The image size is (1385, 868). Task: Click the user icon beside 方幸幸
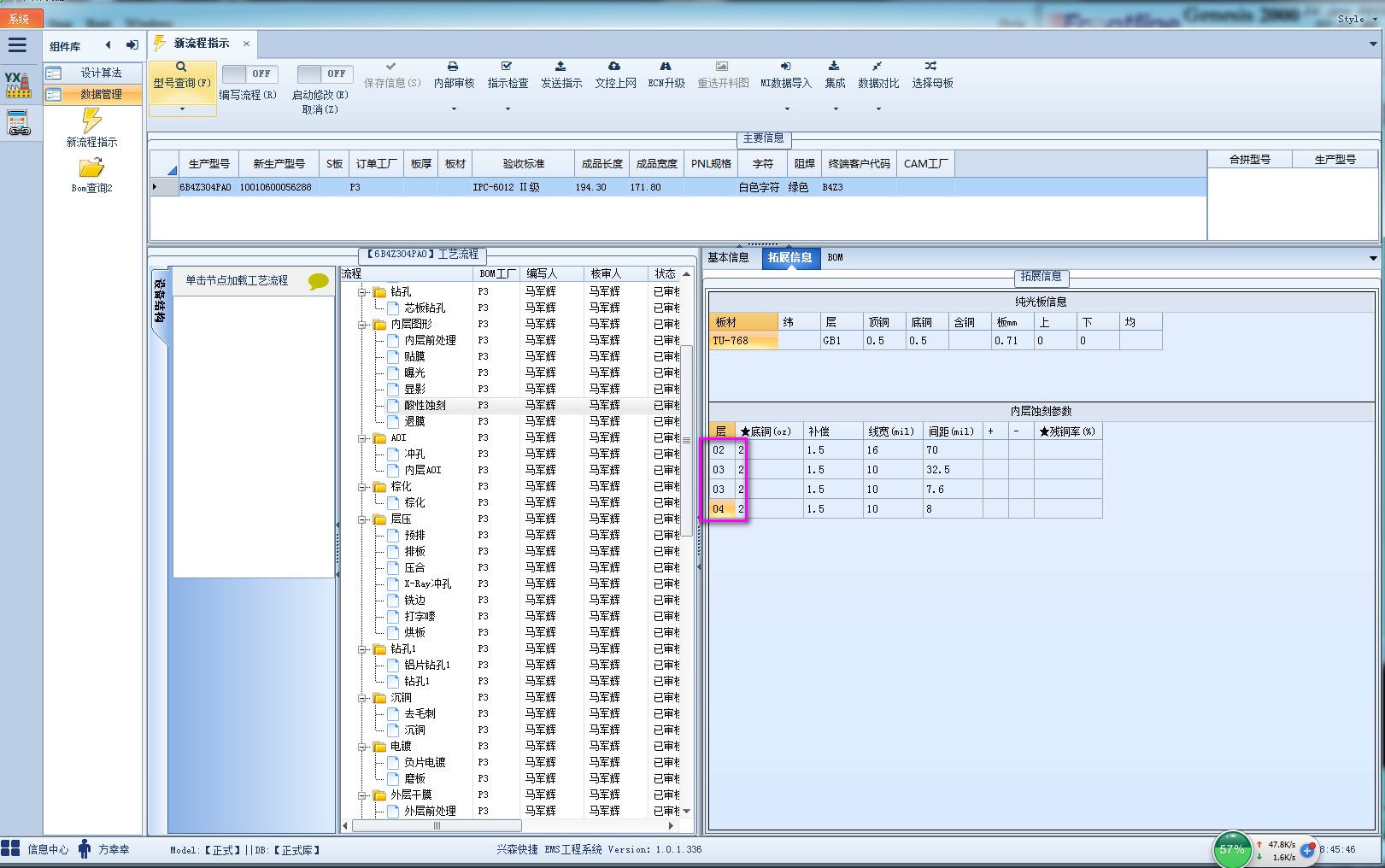pos(84,848)
